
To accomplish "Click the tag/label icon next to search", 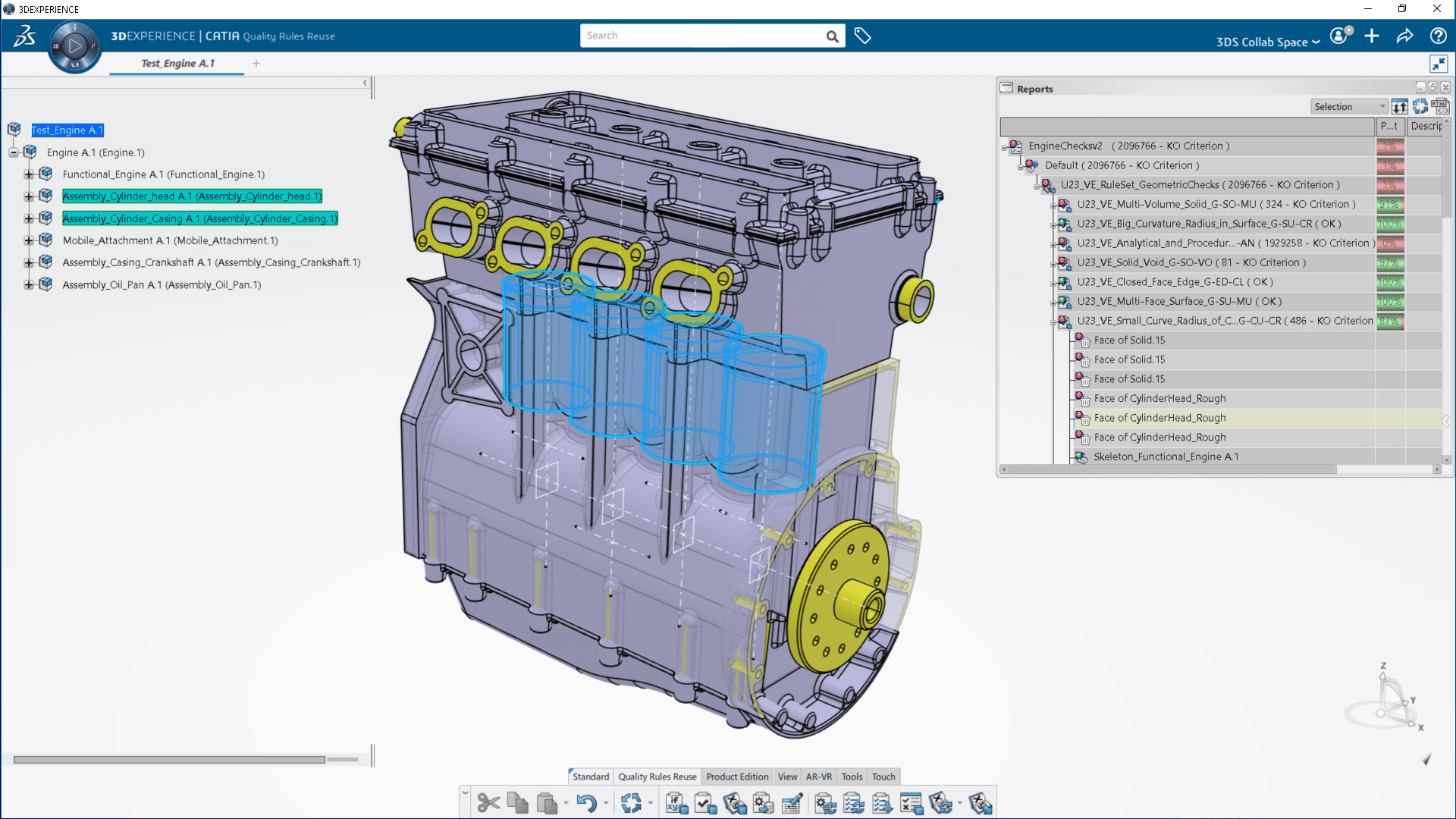I will pos(862,35).
